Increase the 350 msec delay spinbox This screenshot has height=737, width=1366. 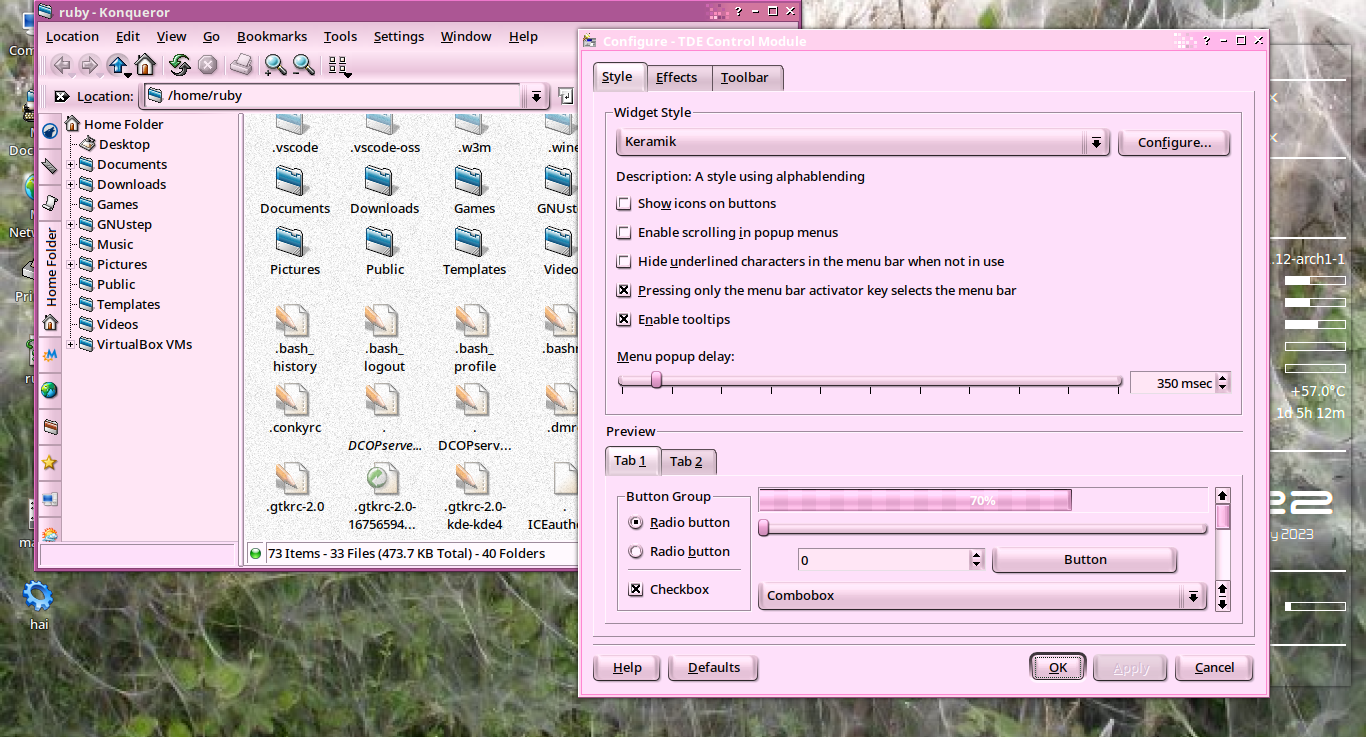click(1223, 377)
